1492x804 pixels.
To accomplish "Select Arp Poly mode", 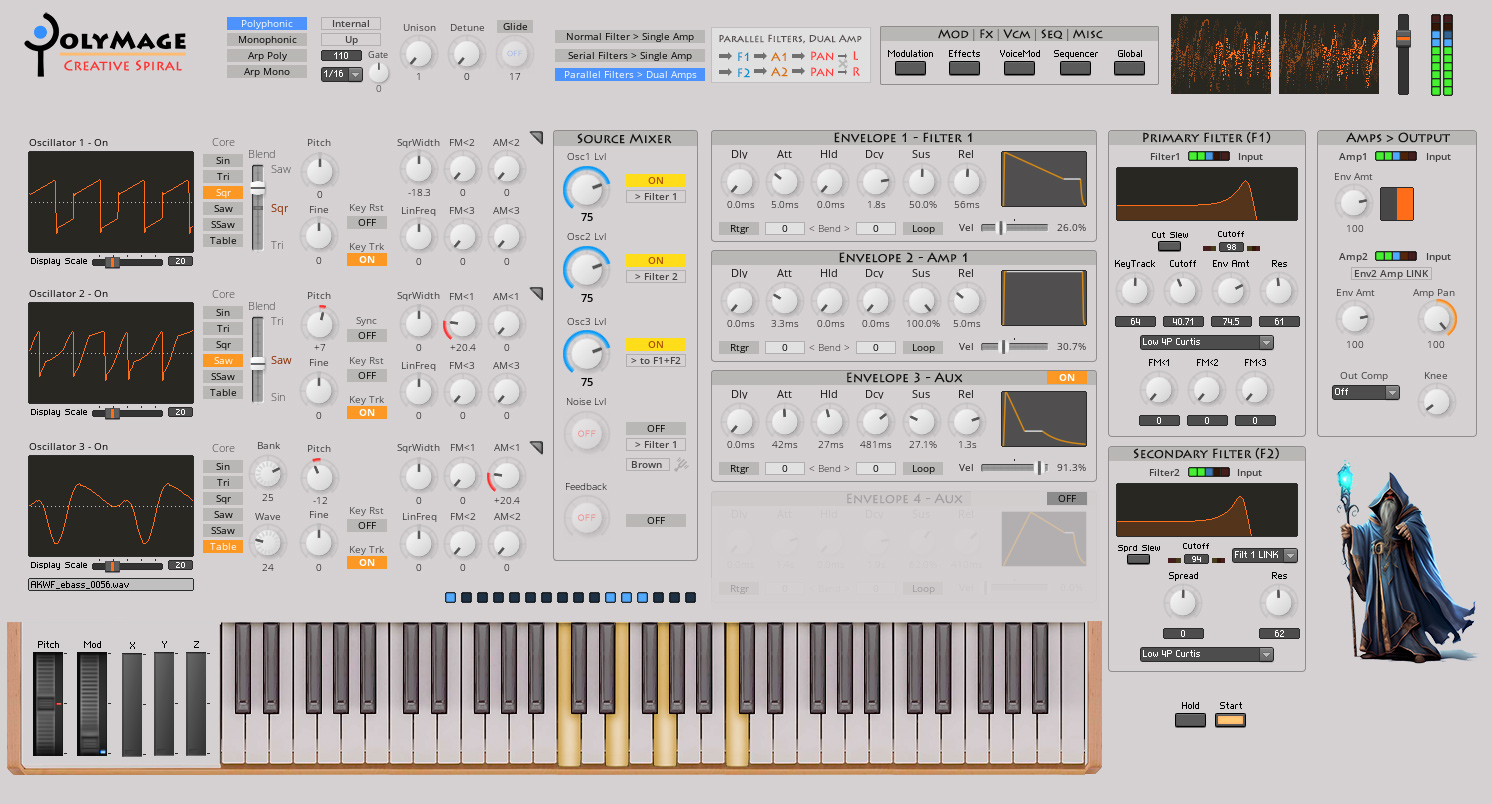I will [266, 55].
